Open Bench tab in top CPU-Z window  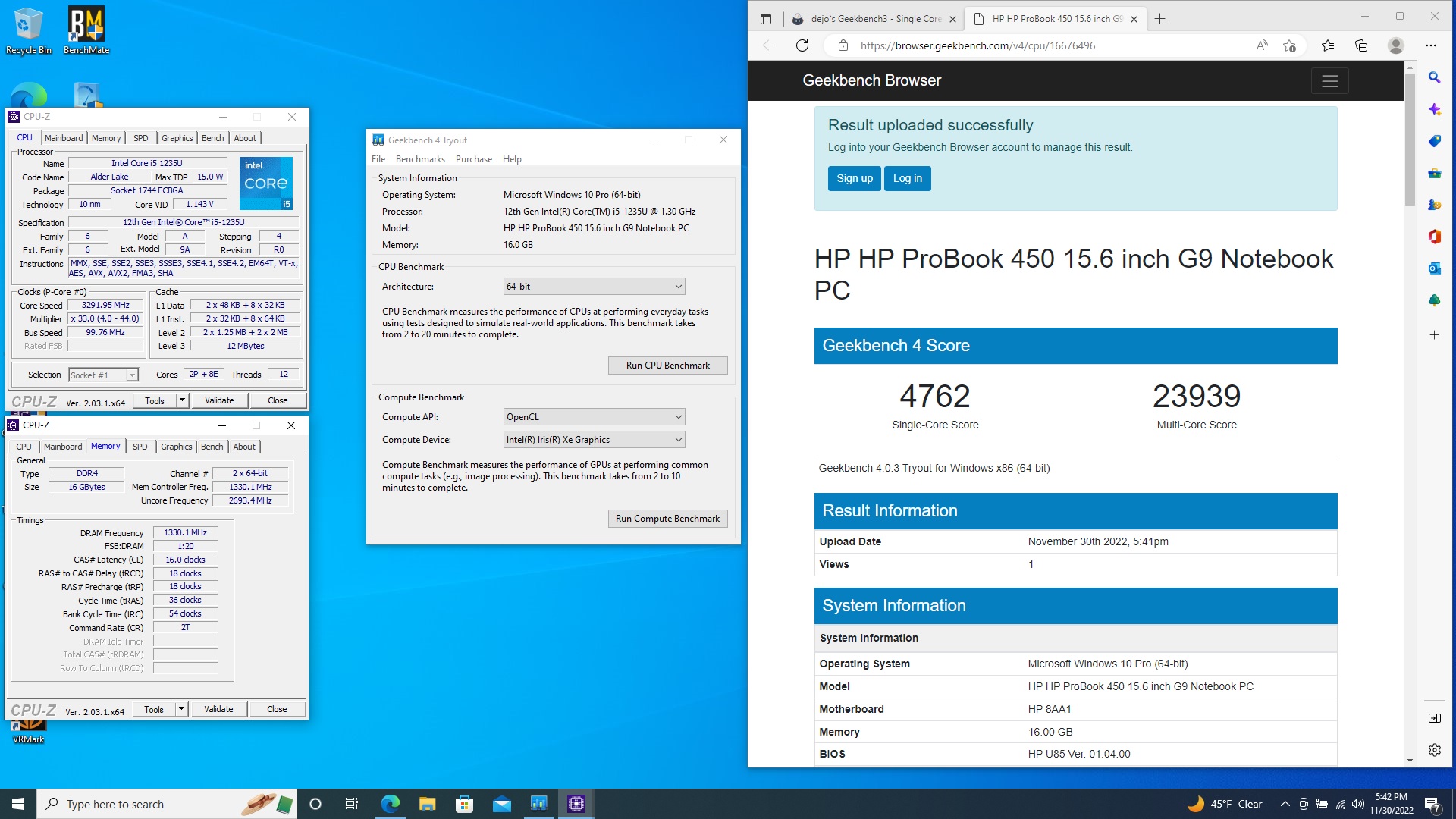pos(212,138)
